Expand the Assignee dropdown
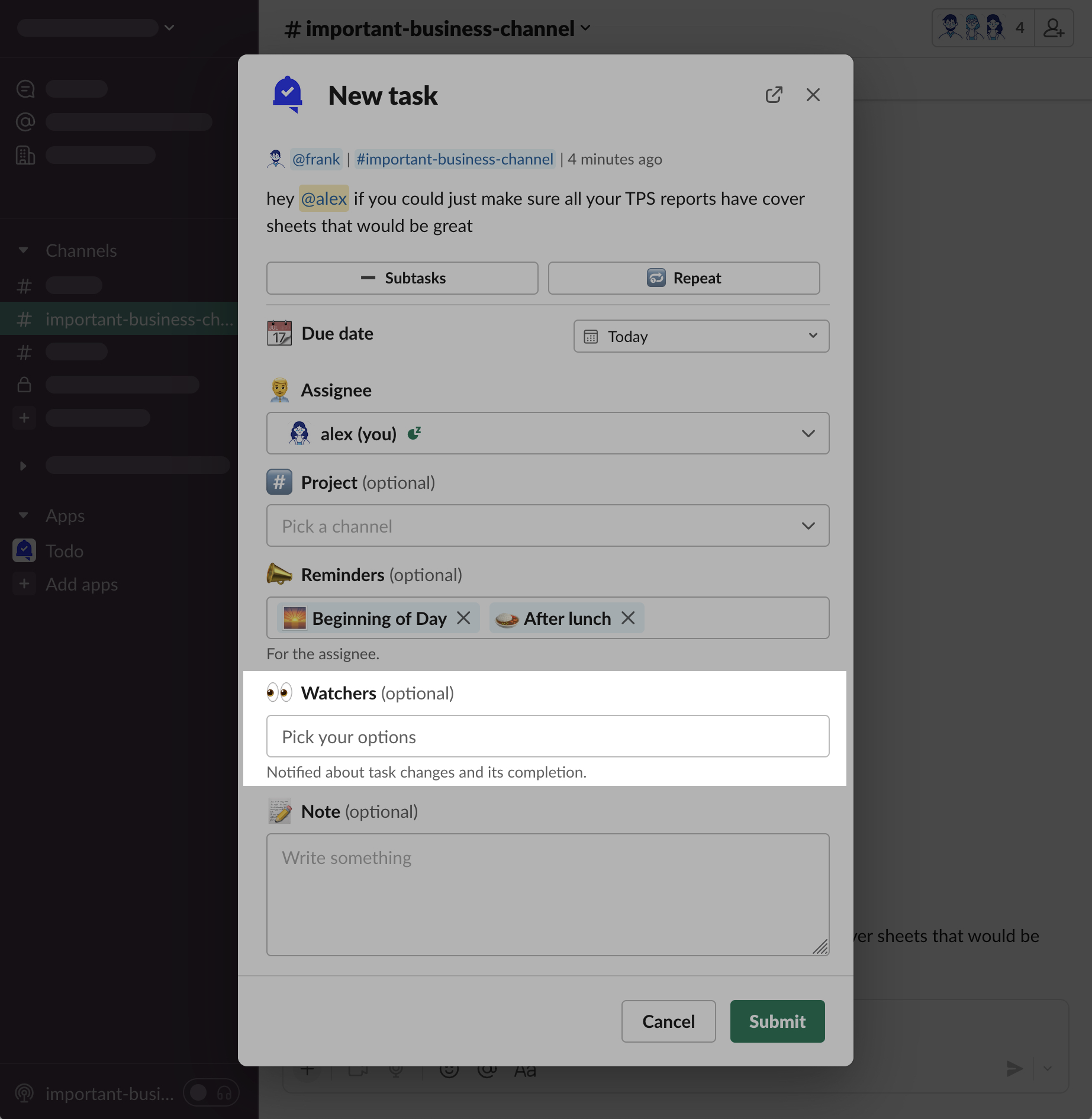 547,433
